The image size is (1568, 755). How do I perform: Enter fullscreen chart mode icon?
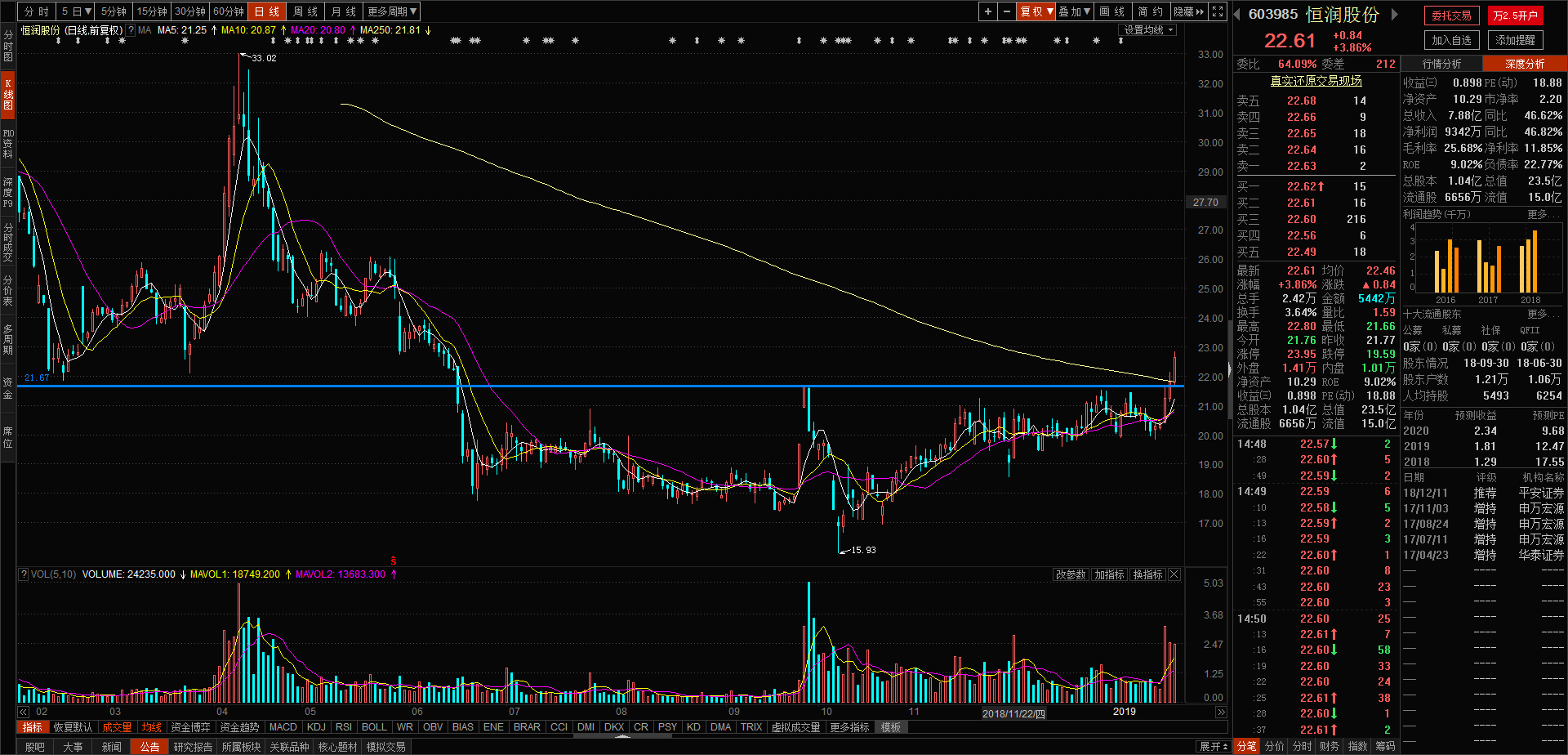pyautogui.click(x=1218, y=11)
